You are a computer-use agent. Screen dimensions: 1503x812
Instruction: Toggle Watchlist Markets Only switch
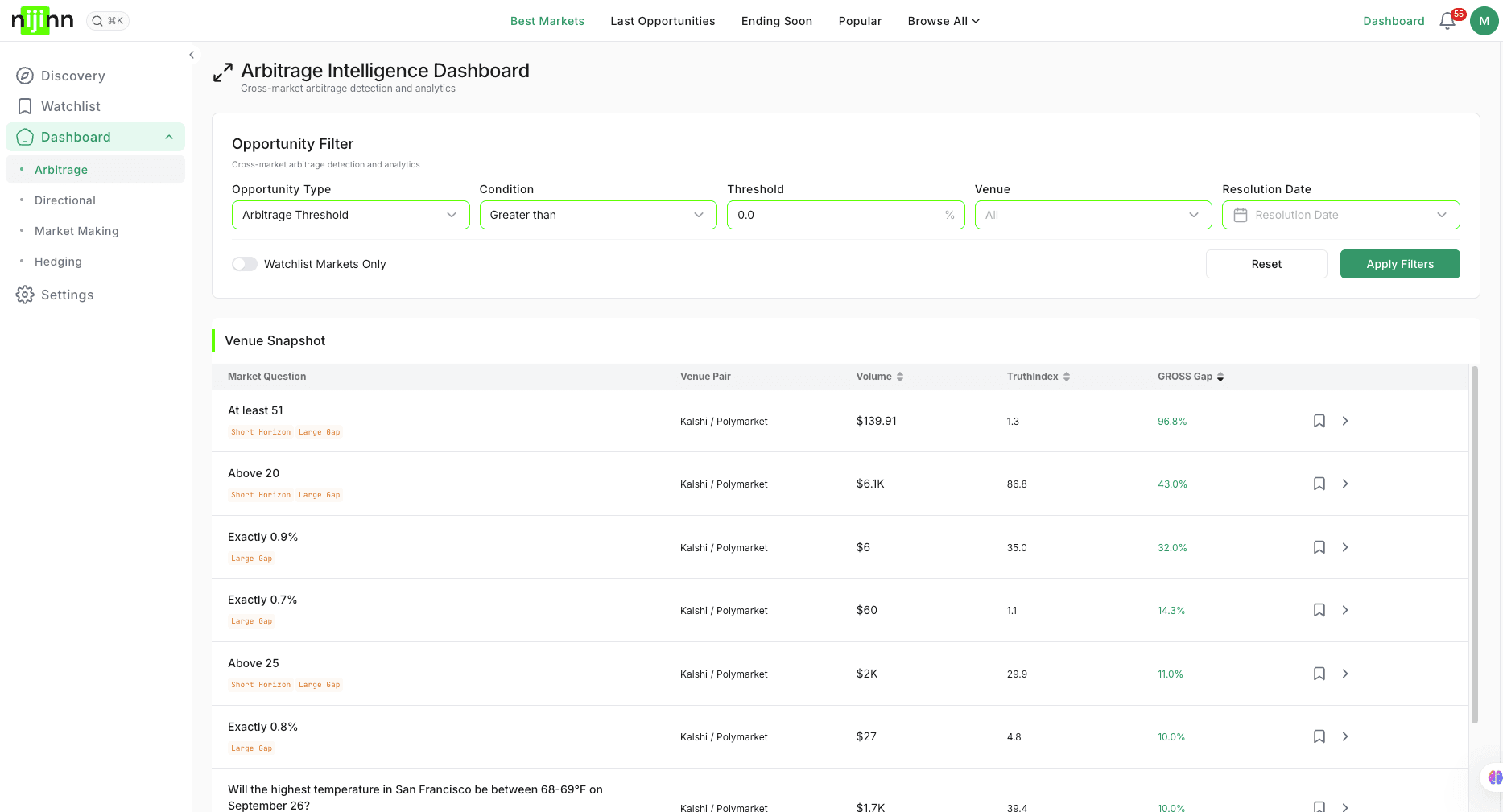tap(245, 264)
